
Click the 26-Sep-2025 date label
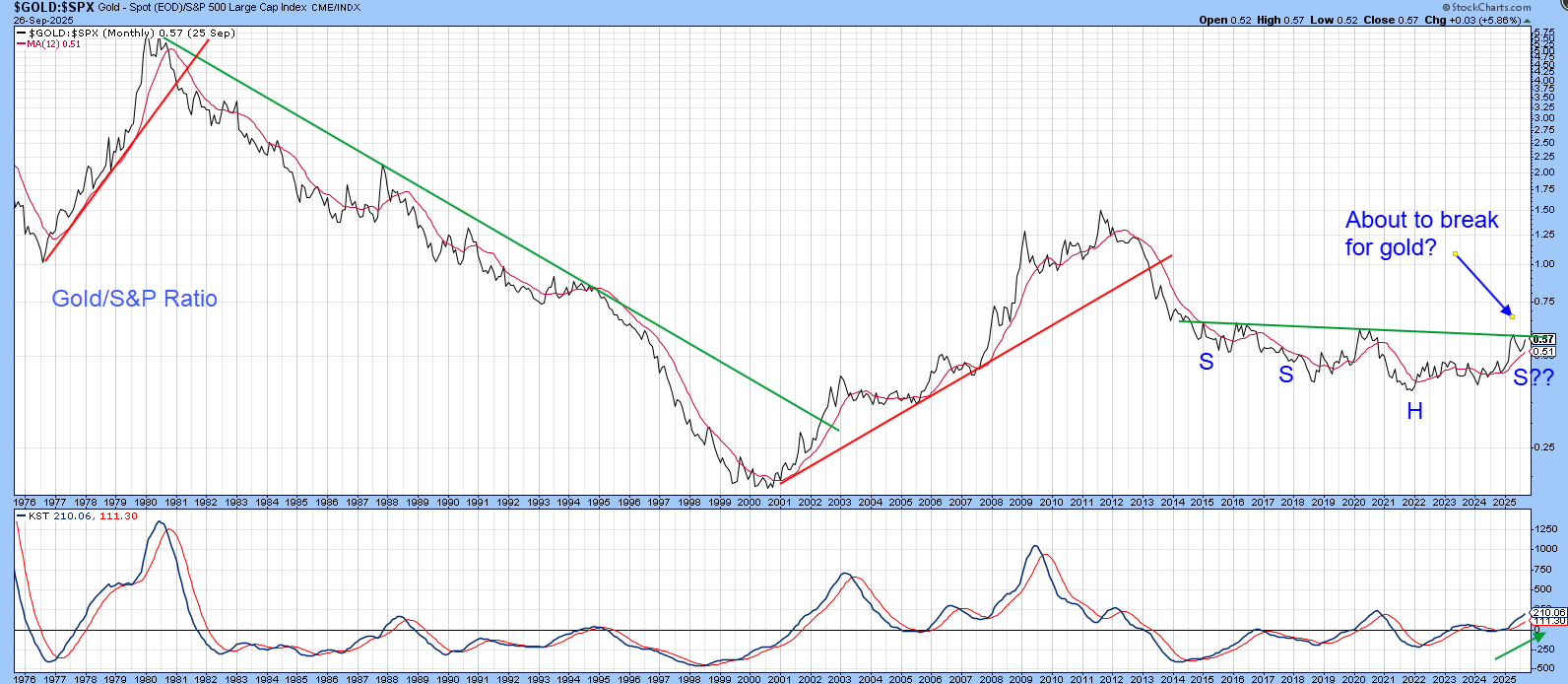(39, 20)
